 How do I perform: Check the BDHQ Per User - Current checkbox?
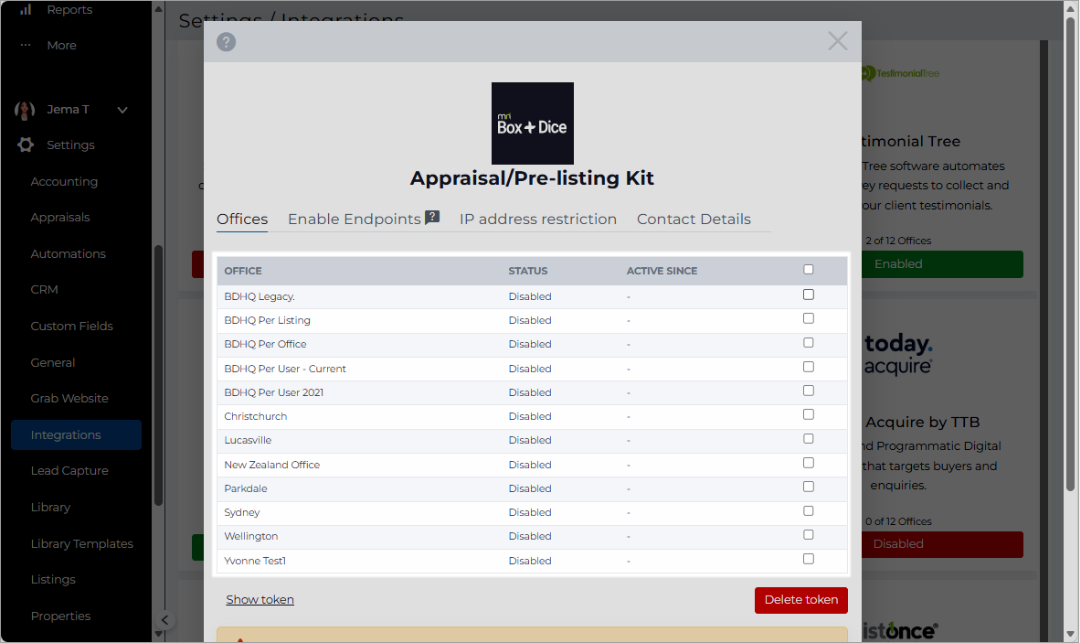point(809,367)
